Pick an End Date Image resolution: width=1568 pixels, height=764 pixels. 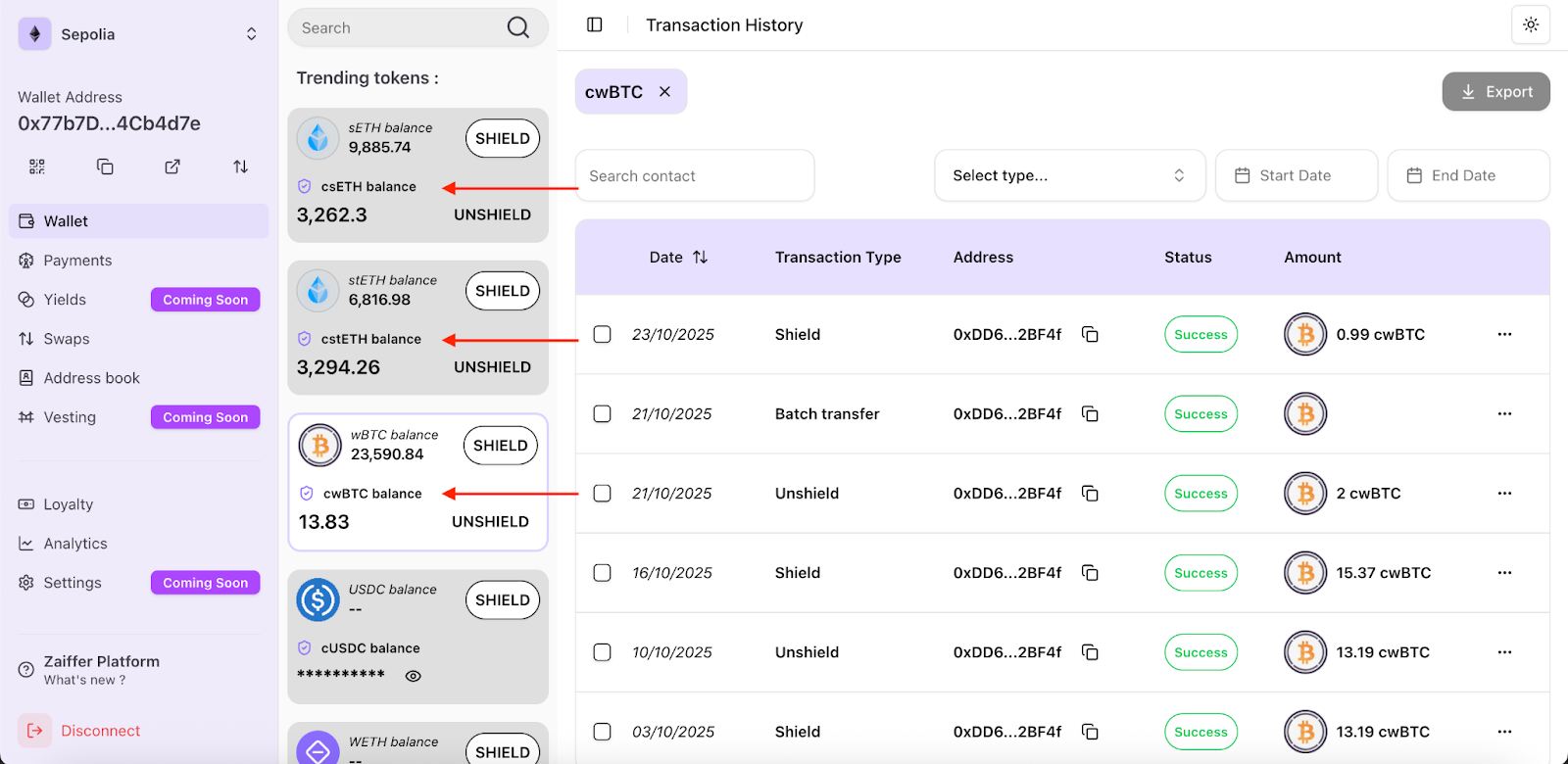1468,175
